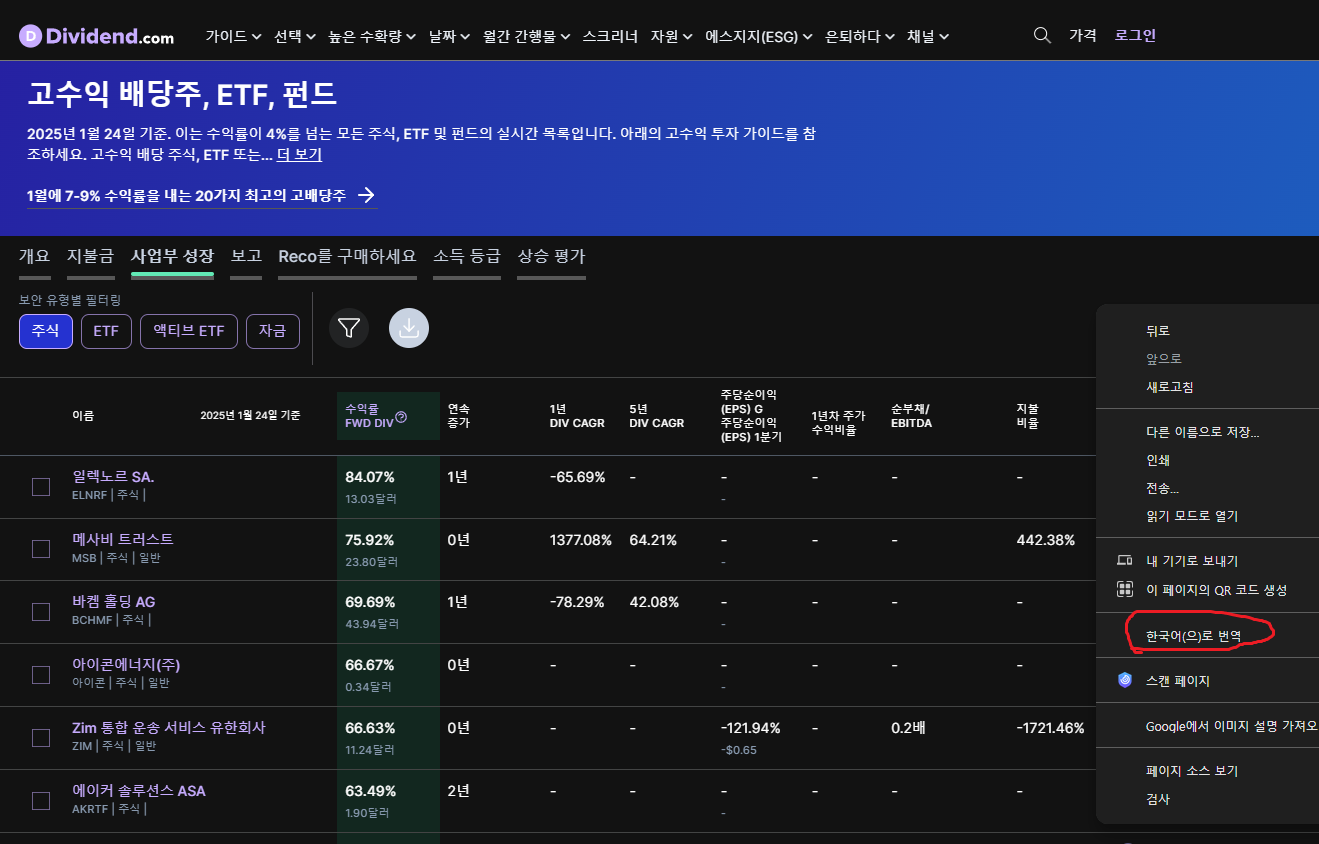Click the shield scan page icon
Screen dimensions: 1319x844
point(1125,680)
